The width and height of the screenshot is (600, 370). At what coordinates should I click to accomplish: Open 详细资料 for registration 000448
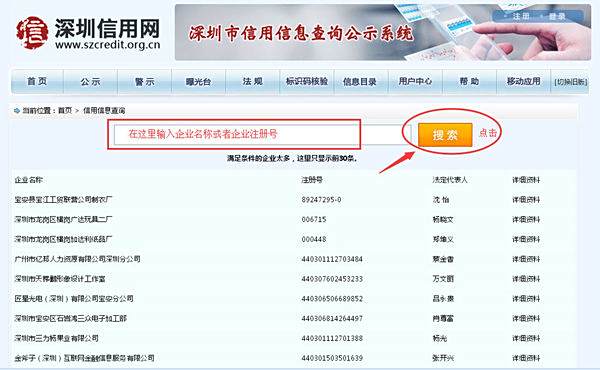(526, 240)
